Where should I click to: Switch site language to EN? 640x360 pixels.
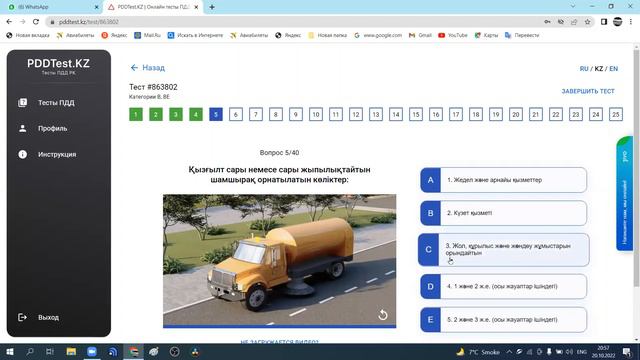(x=613, y=69)
